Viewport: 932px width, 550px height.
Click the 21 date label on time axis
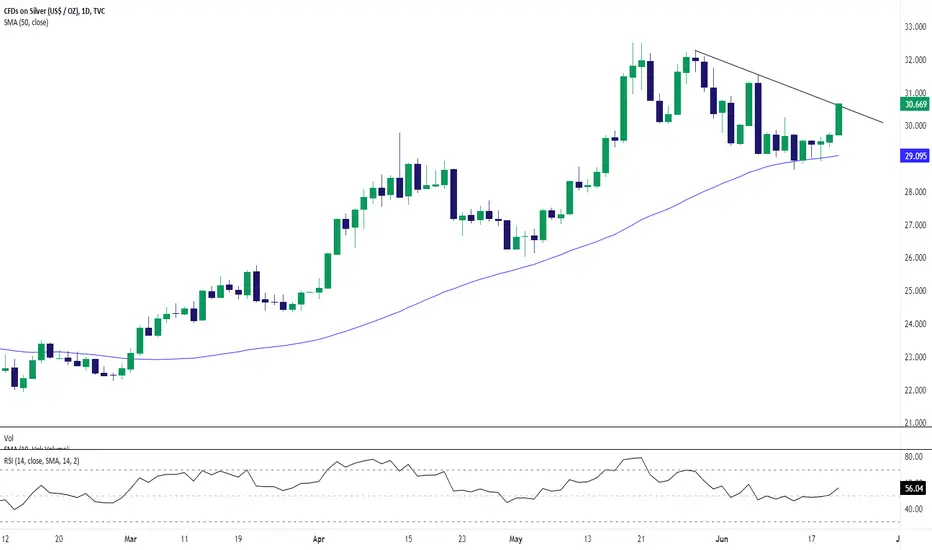tap(641, 539)
